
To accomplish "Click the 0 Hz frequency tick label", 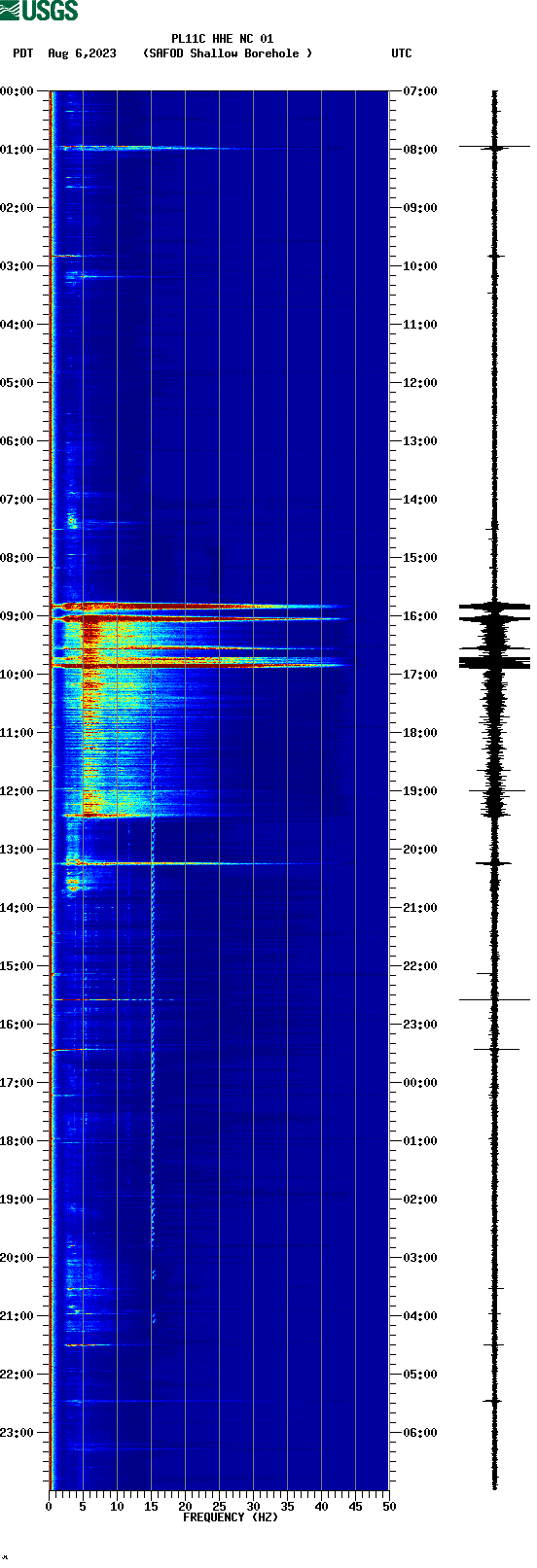I will [x=50, y=1507].
